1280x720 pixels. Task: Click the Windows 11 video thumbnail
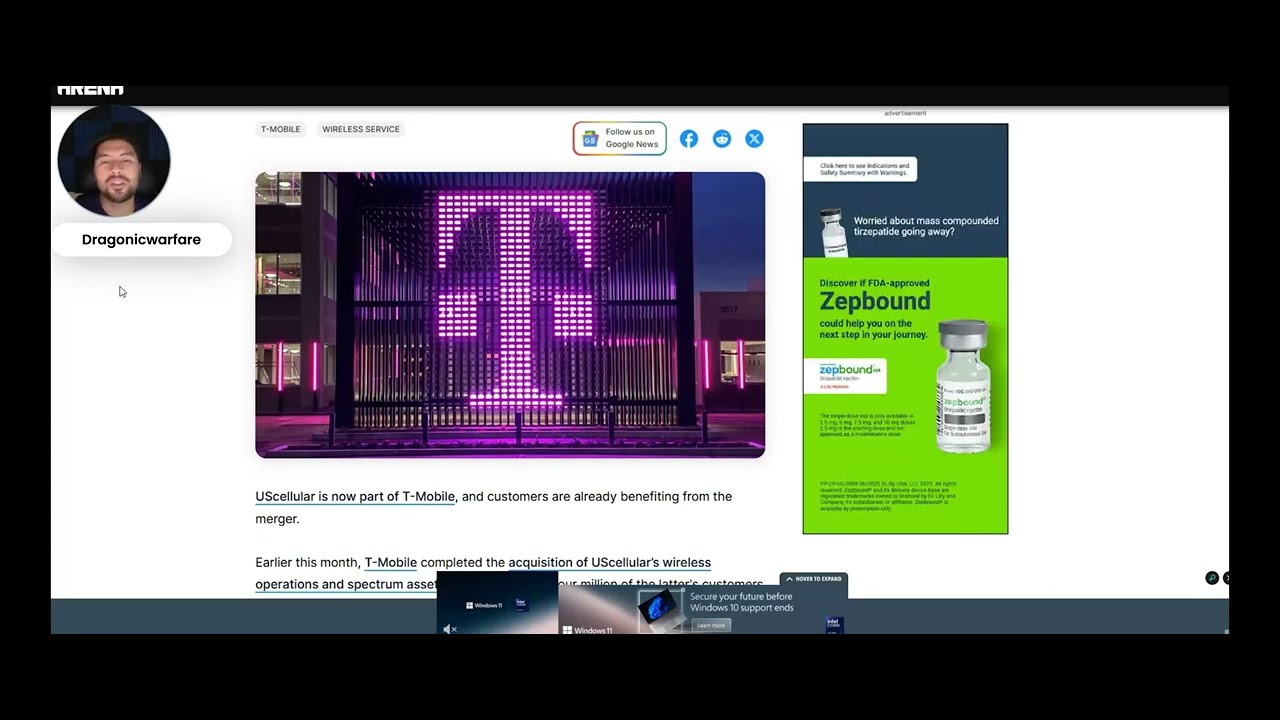coord(497,602)
